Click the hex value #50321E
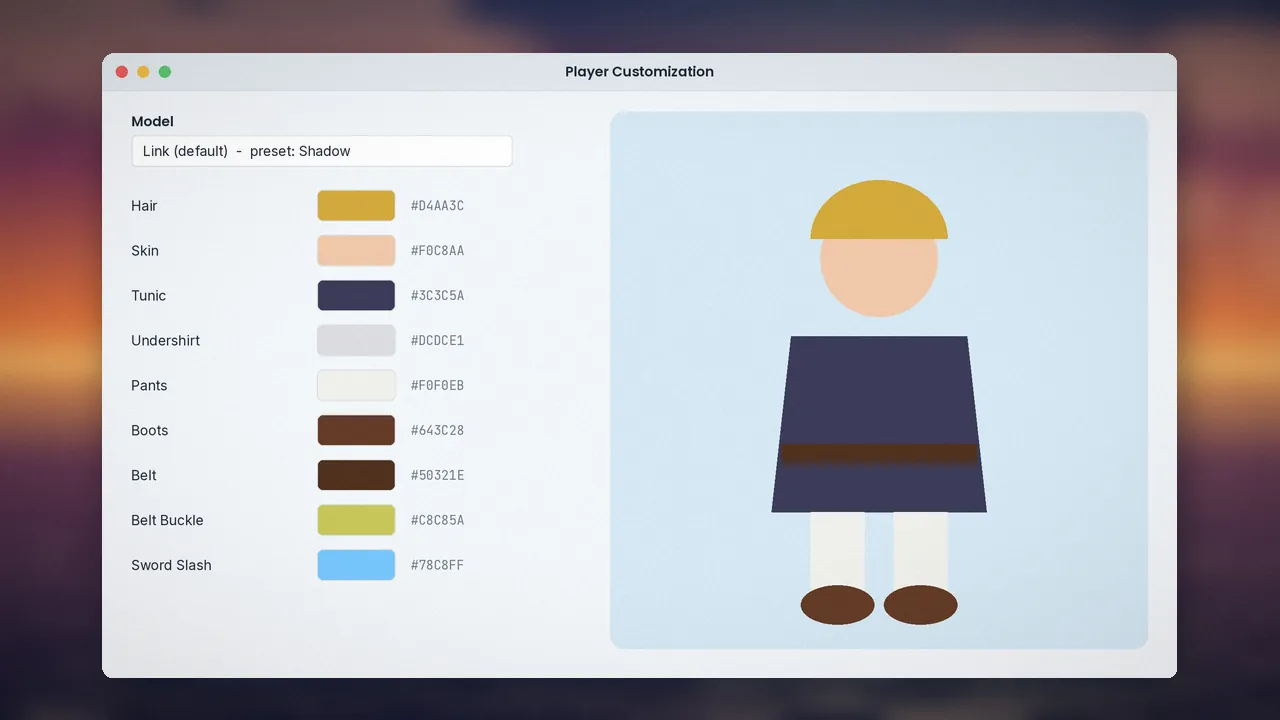Image resolution: width=1280 pixels, height=720 pixels. tap(437, 476)
